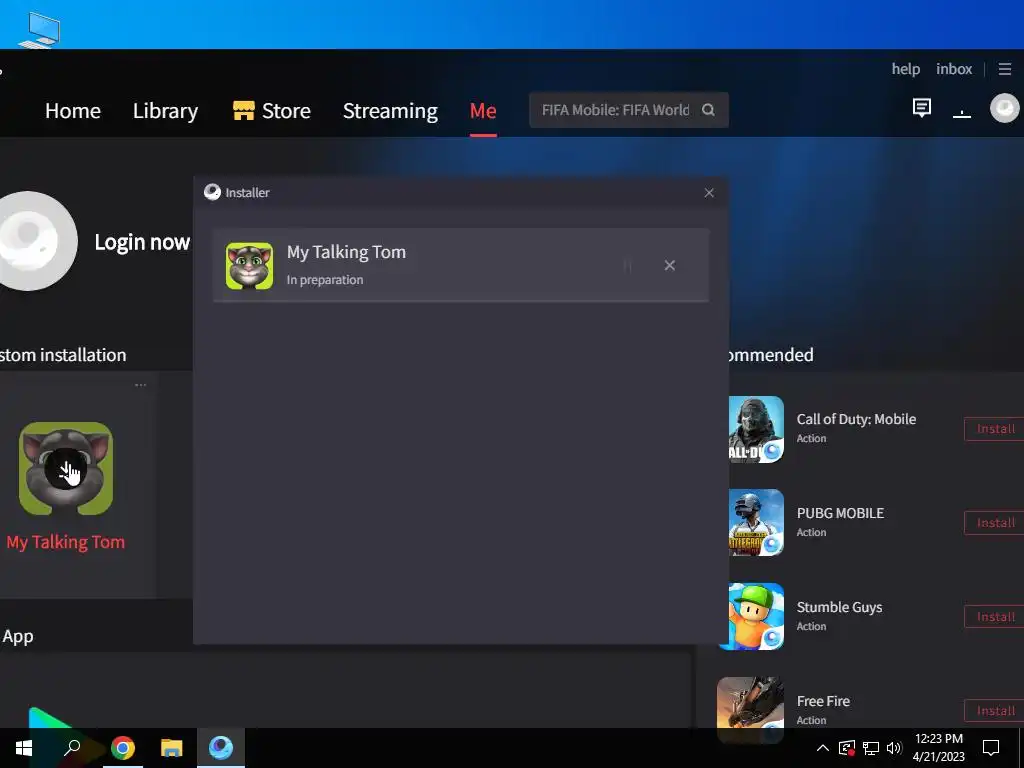Click the Call of Duty: Mobile icon

[x=756, y=429]
